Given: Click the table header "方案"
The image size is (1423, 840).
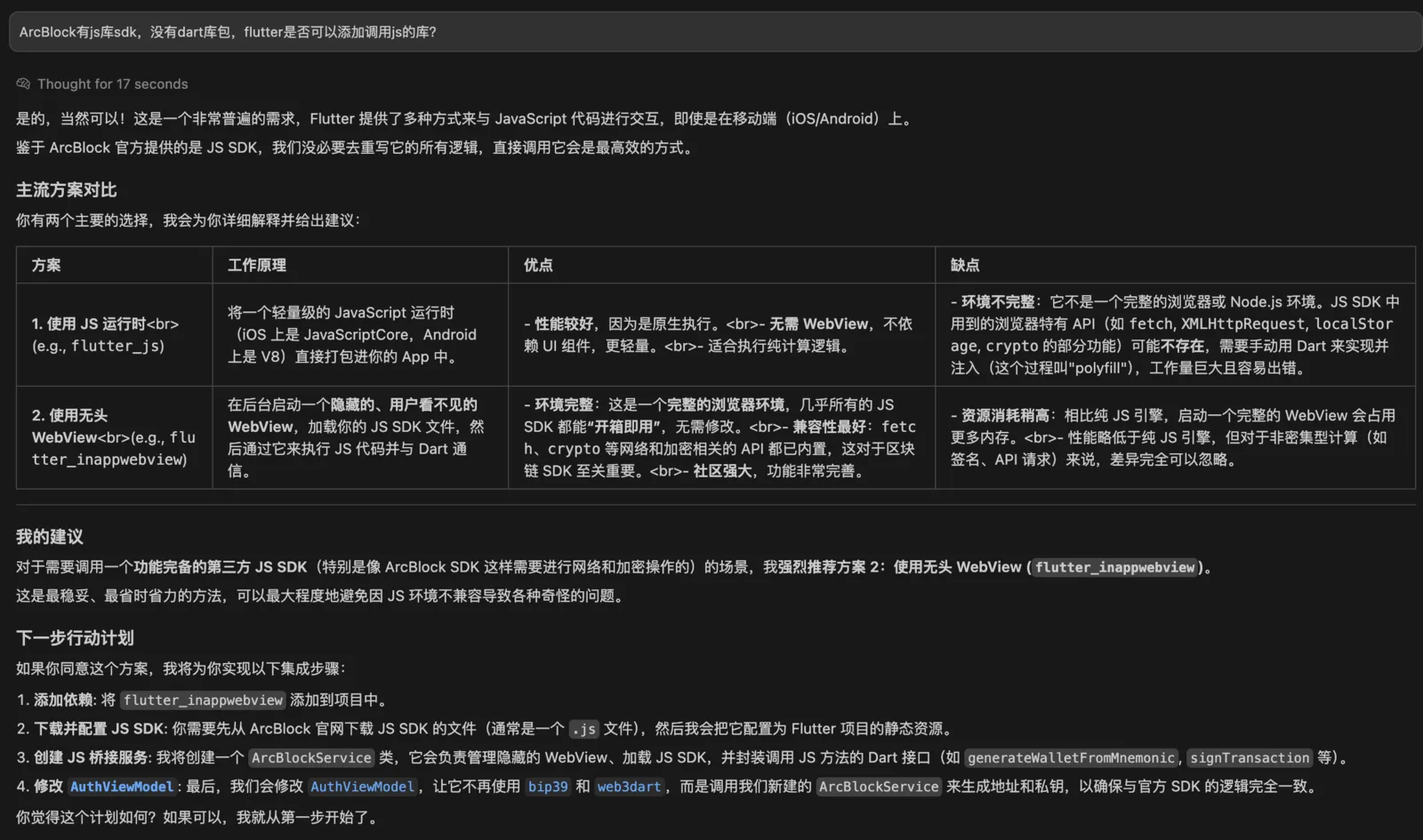Looking at the screenshot, I should (x=114, y=265).
